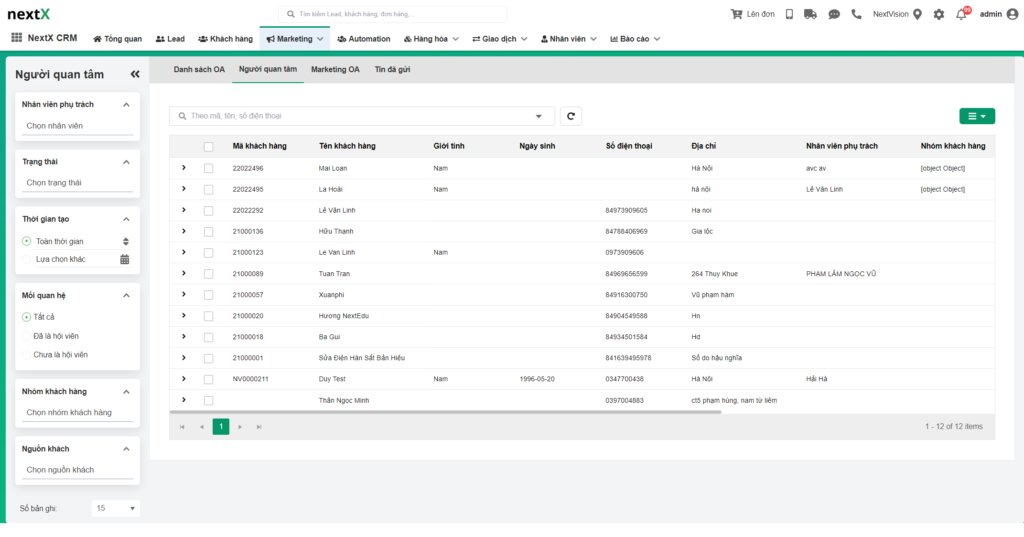
Task: Click the delivery truck icon
Action: point(810,14)
